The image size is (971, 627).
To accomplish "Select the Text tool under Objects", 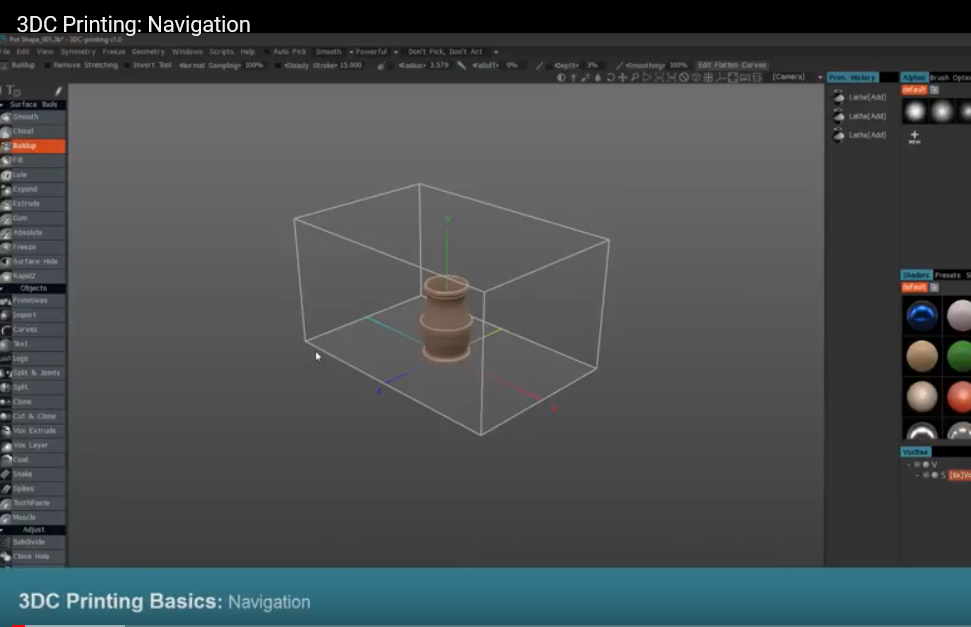I will [33, 343].
